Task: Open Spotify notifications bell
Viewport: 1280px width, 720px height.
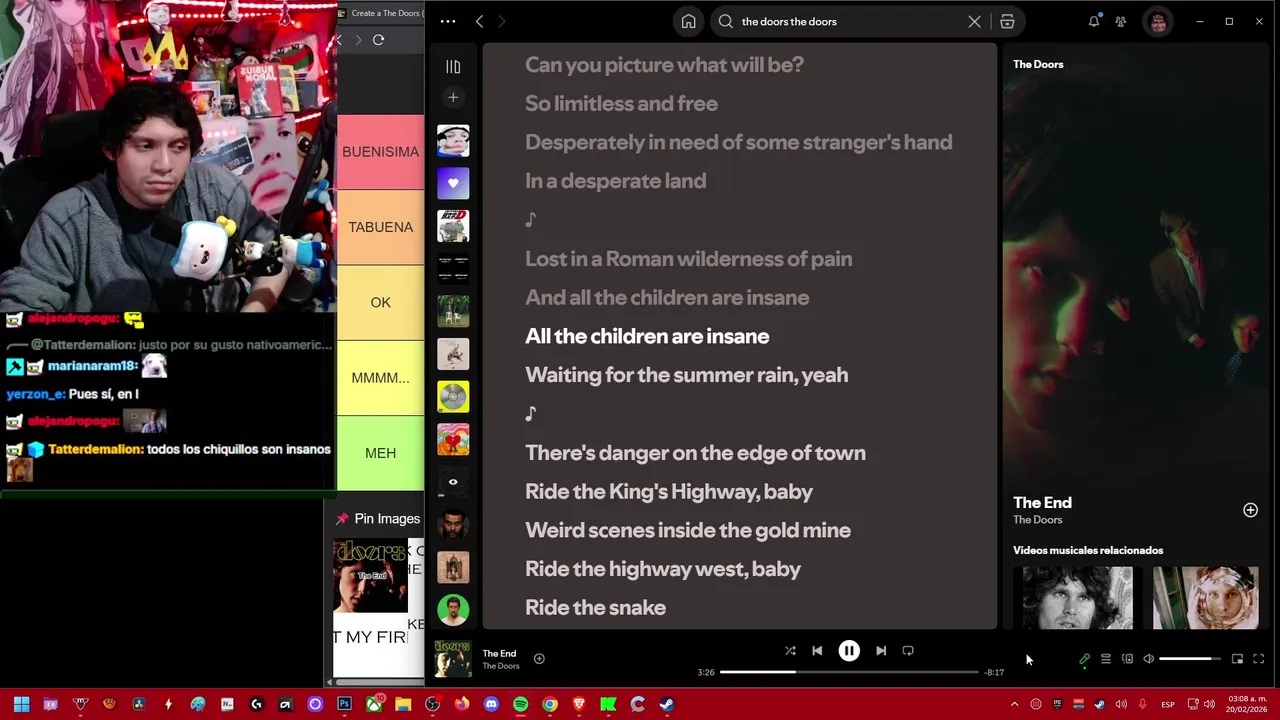Action: click(1094, 21)
